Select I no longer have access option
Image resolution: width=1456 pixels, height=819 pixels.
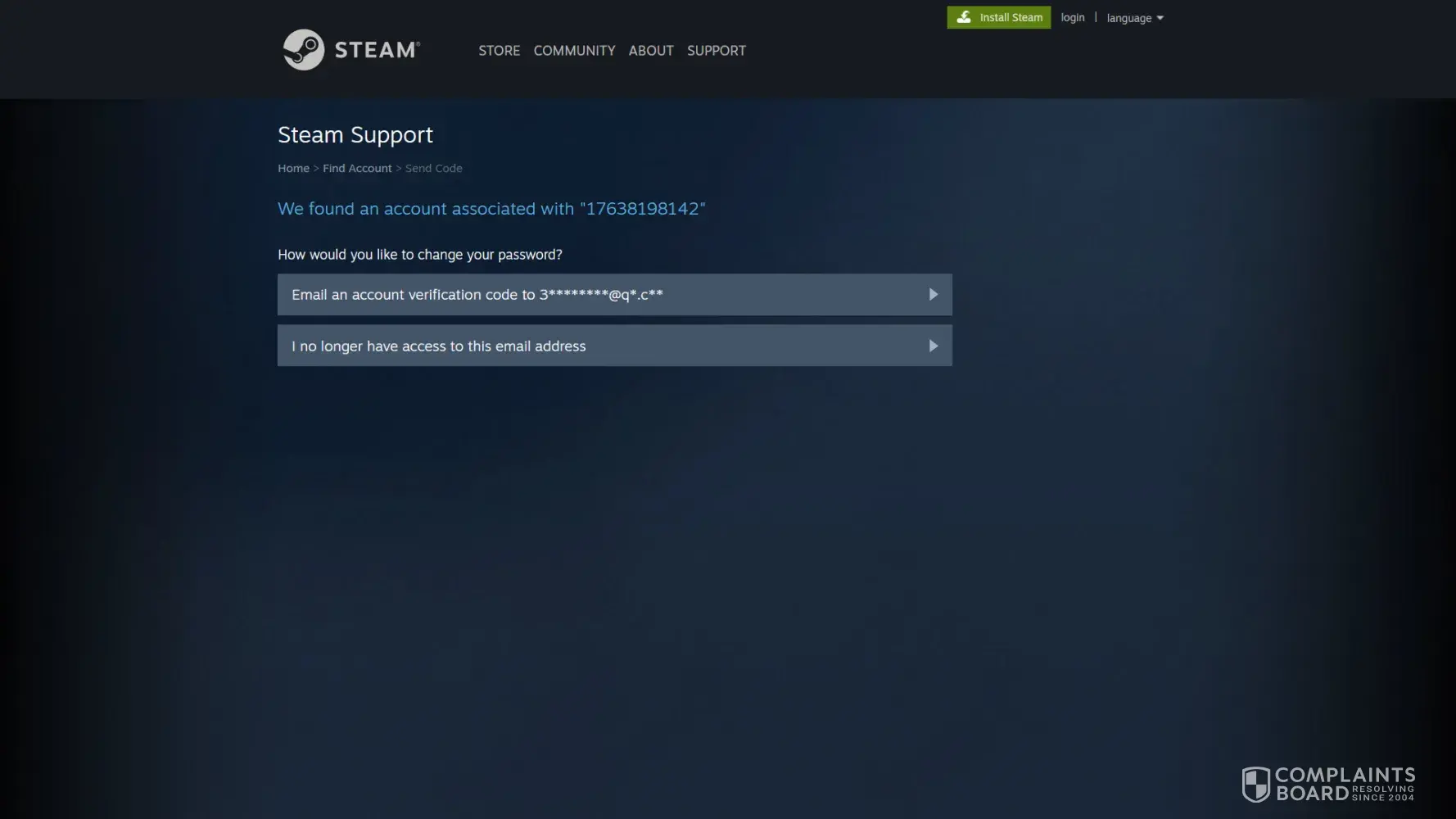coord(439,346)
